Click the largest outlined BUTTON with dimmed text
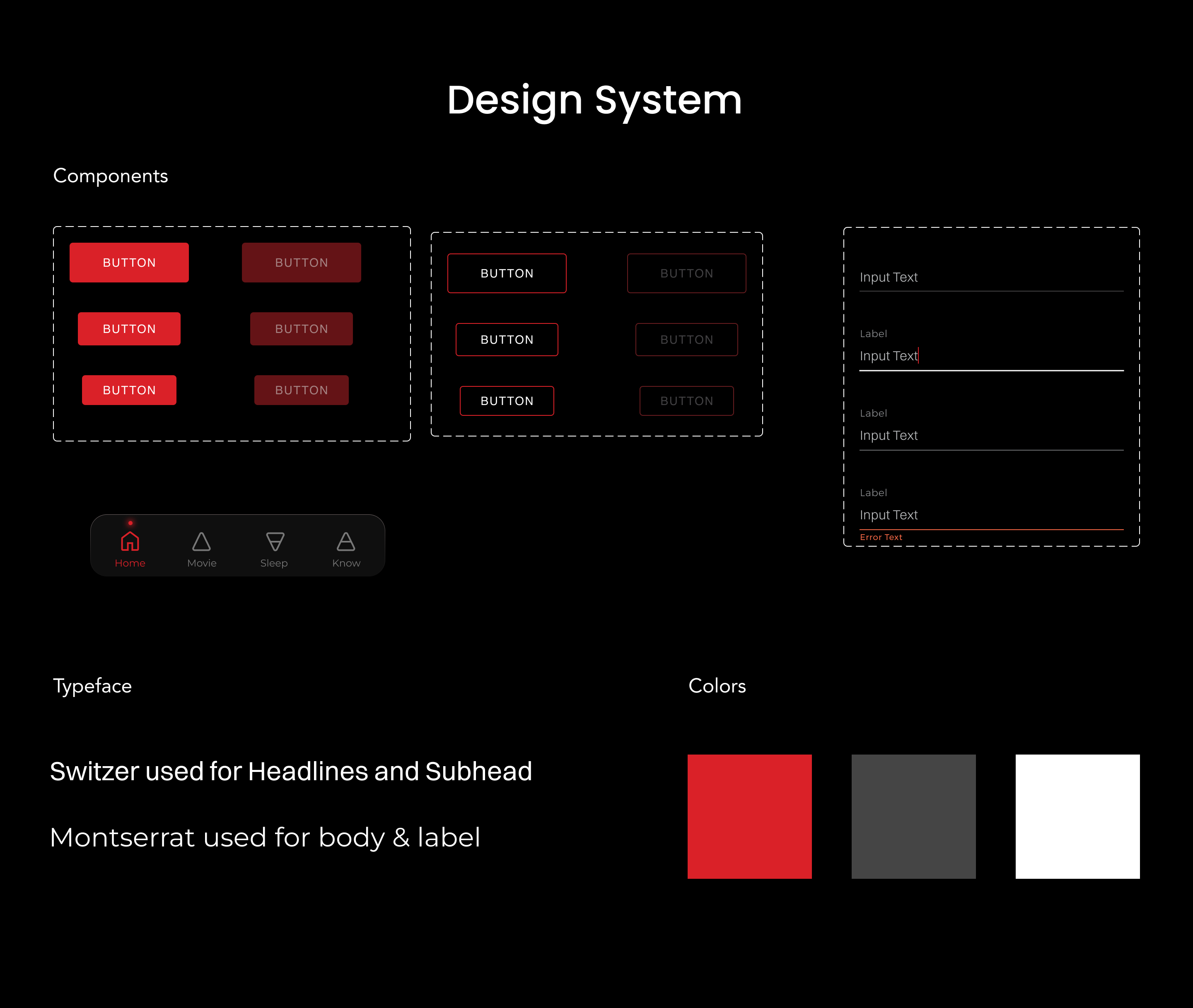The height and width of the screenshot is (1008, 1193). click(686, 273)
